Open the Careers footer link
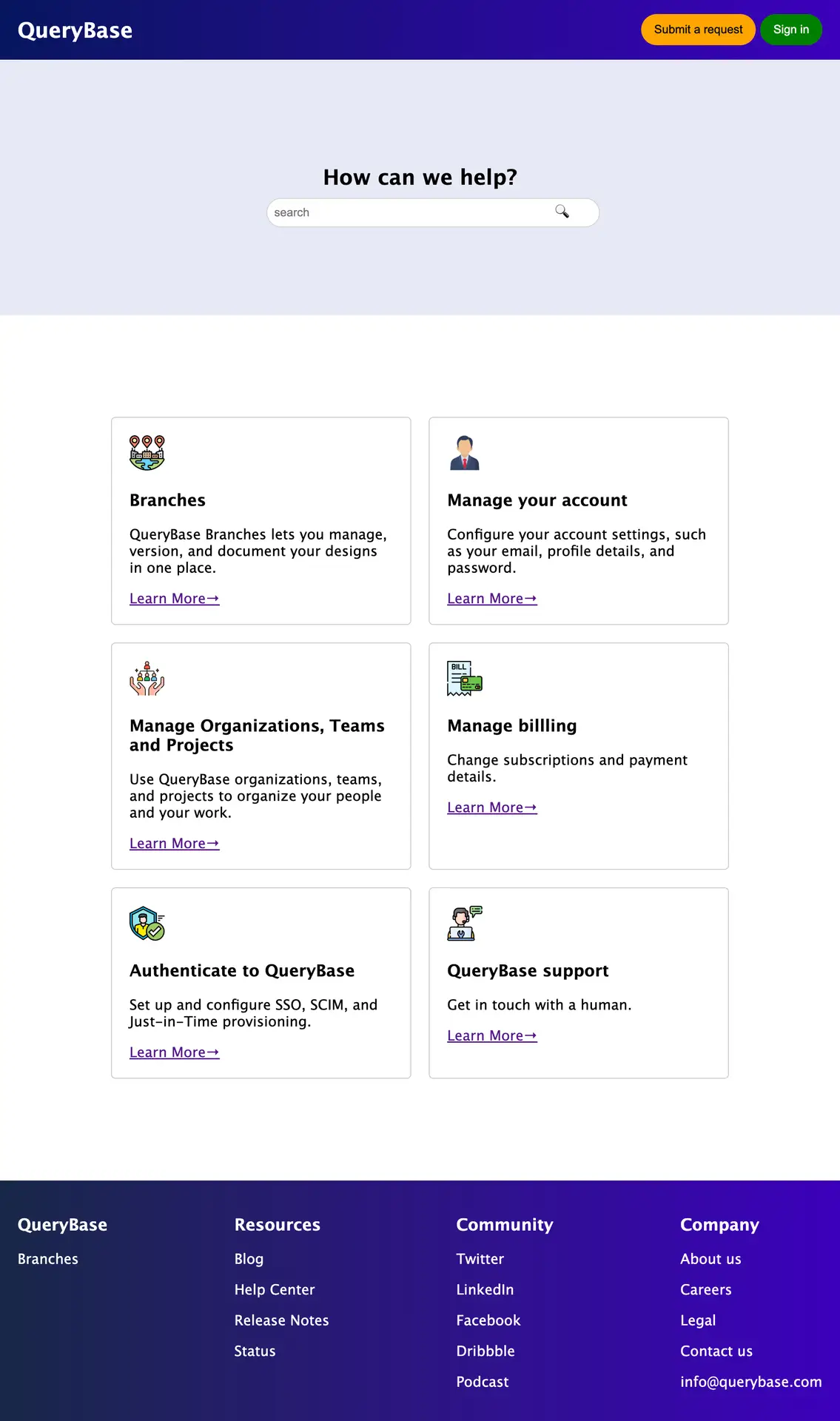840x1421 pixels. coord(705,1289)
